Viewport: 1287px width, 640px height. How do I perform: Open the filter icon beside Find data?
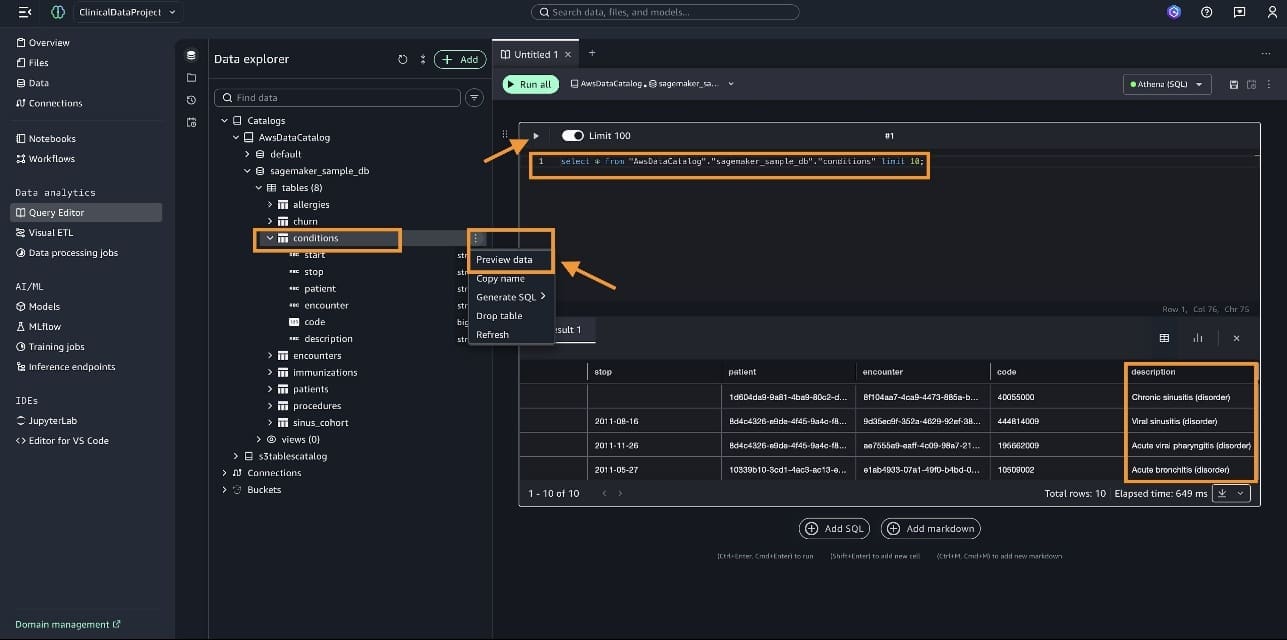(475, 98)
